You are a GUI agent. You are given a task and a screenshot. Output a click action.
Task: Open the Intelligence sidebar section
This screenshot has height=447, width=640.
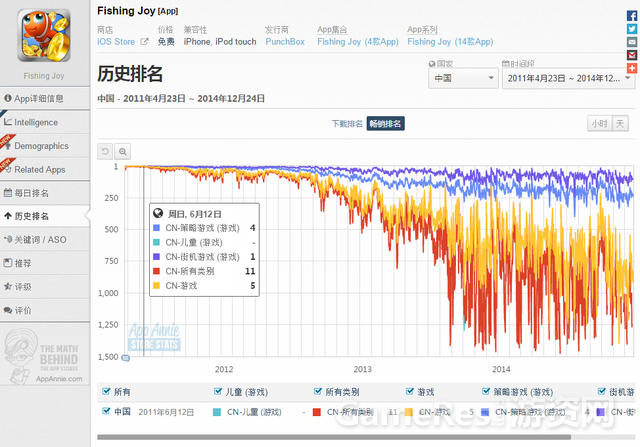45,122
